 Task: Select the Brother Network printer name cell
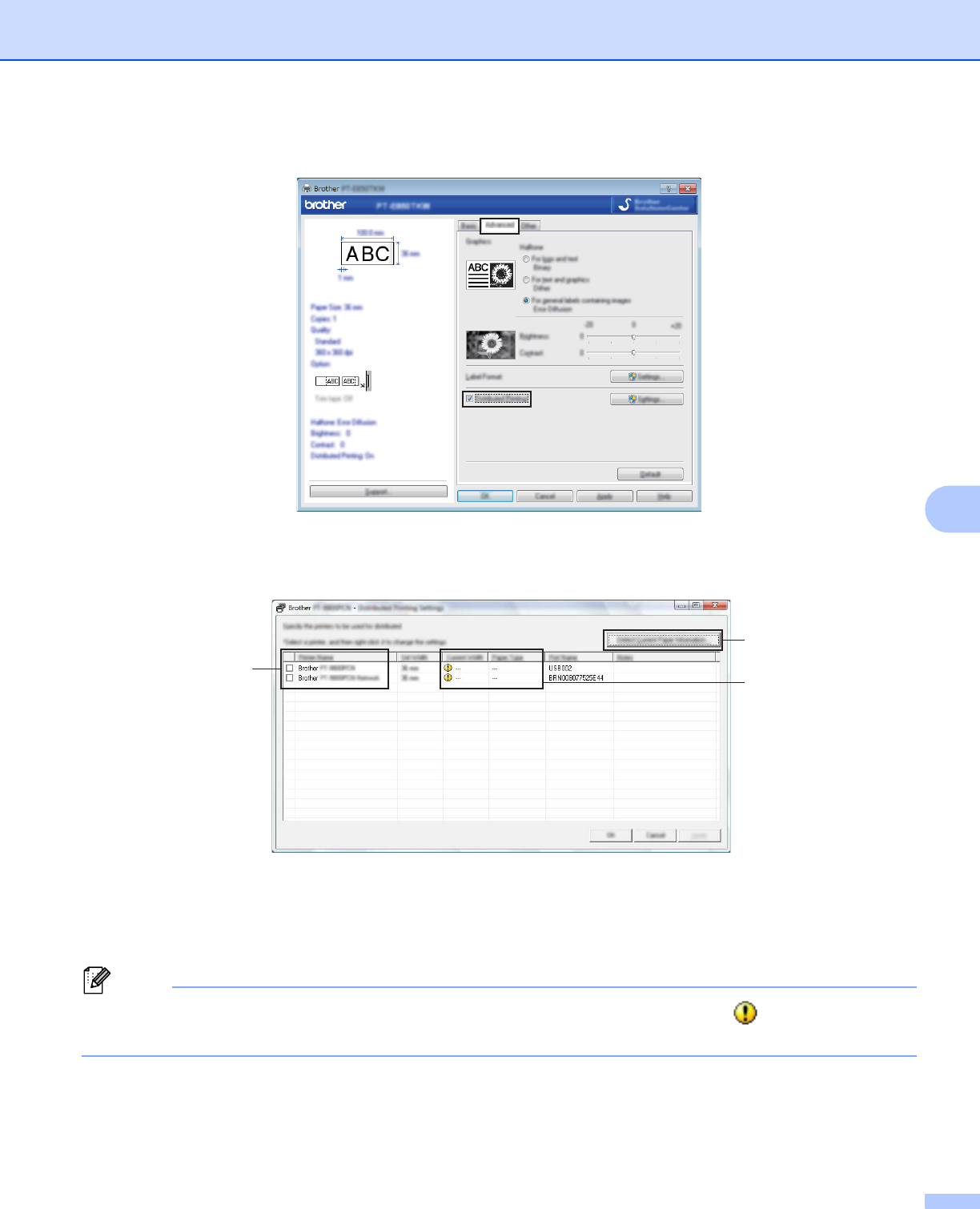coord(339,677)
